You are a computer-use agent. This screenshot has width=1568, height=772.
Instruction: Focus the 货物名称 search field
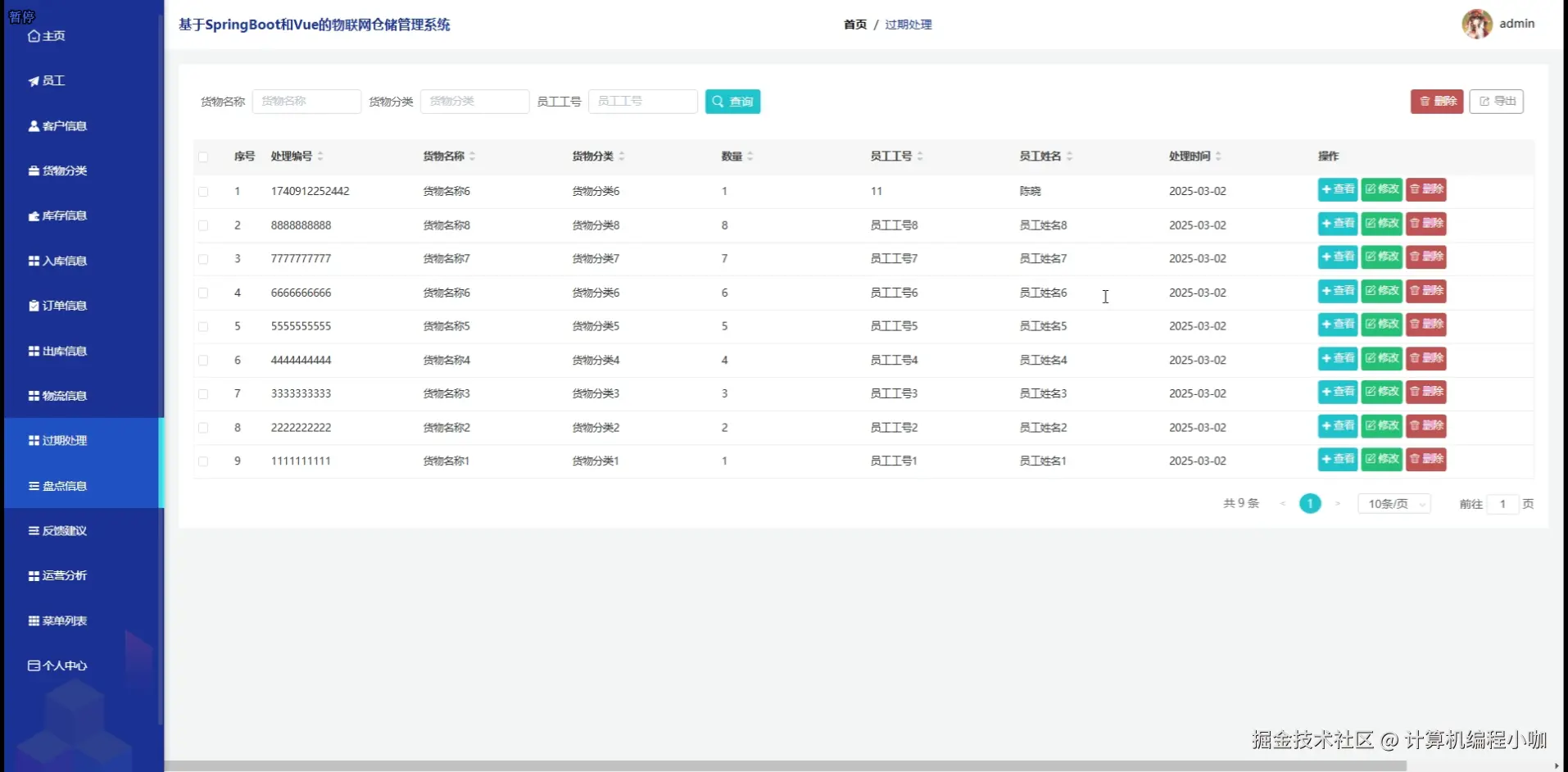(x=306, y=102)
